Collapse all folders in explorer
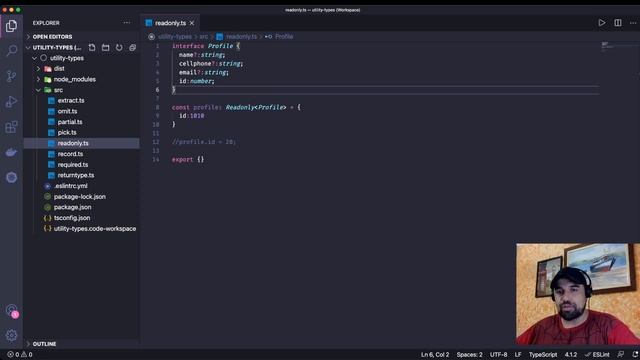This screenshot has width=640, height=360. point(132,48)
